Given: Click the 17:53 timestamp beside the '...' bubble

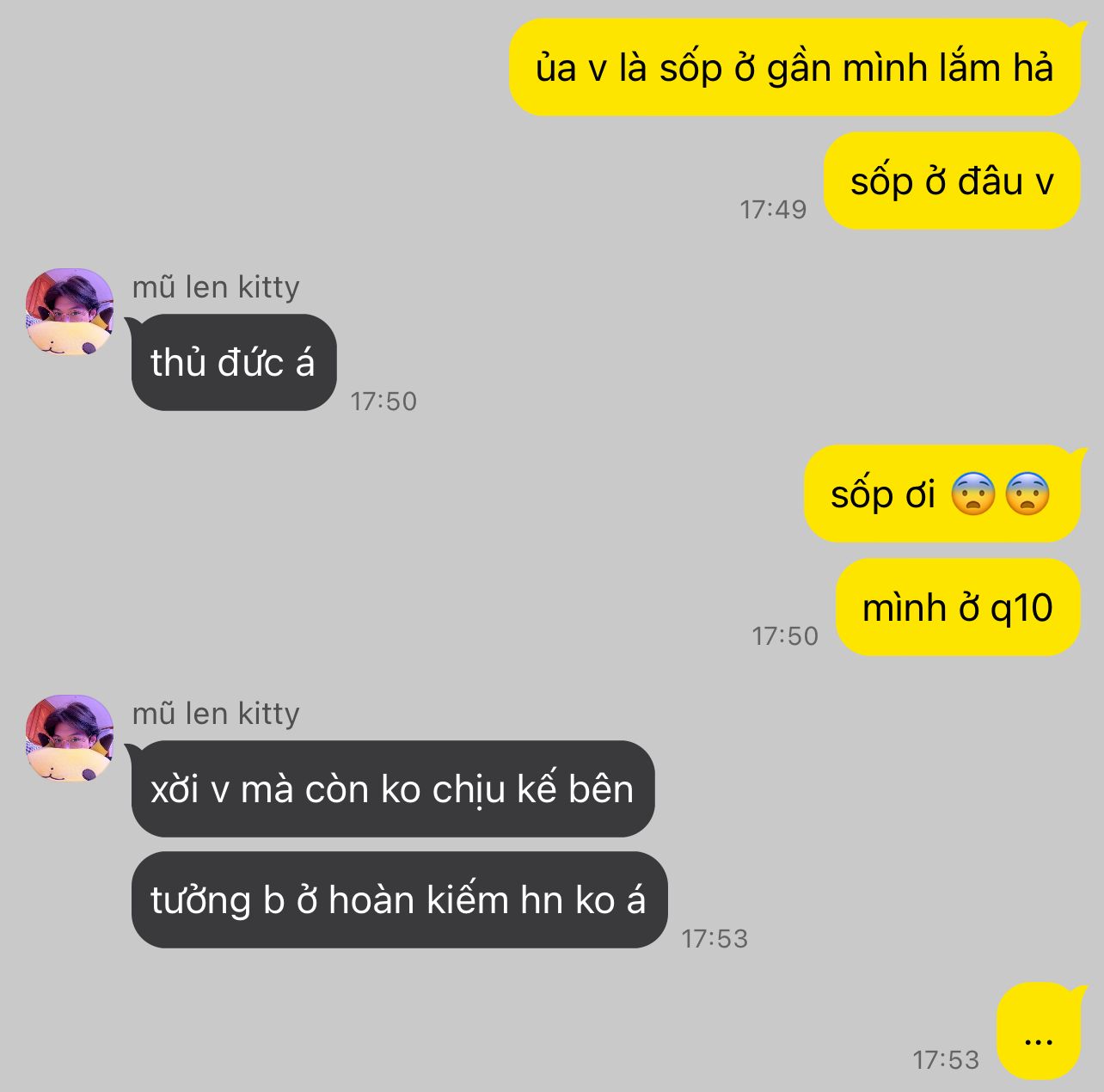Looking at the screenshot, I should pos(946,1059).
